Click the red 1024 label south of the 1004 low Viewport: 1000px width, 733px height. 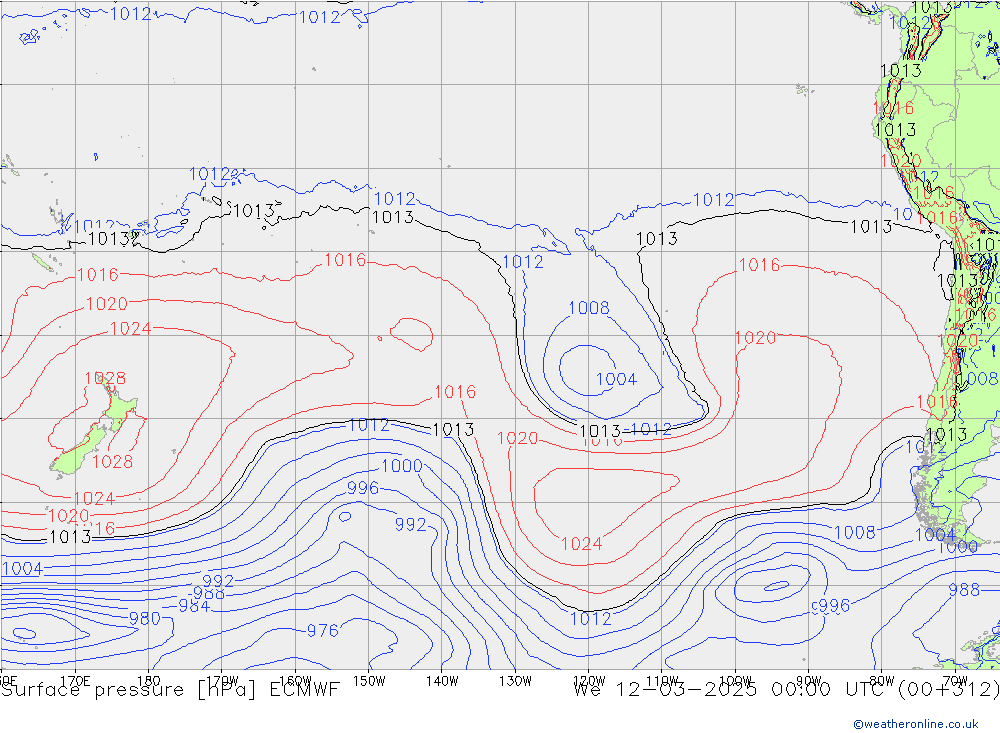click(x=581, y=544)
